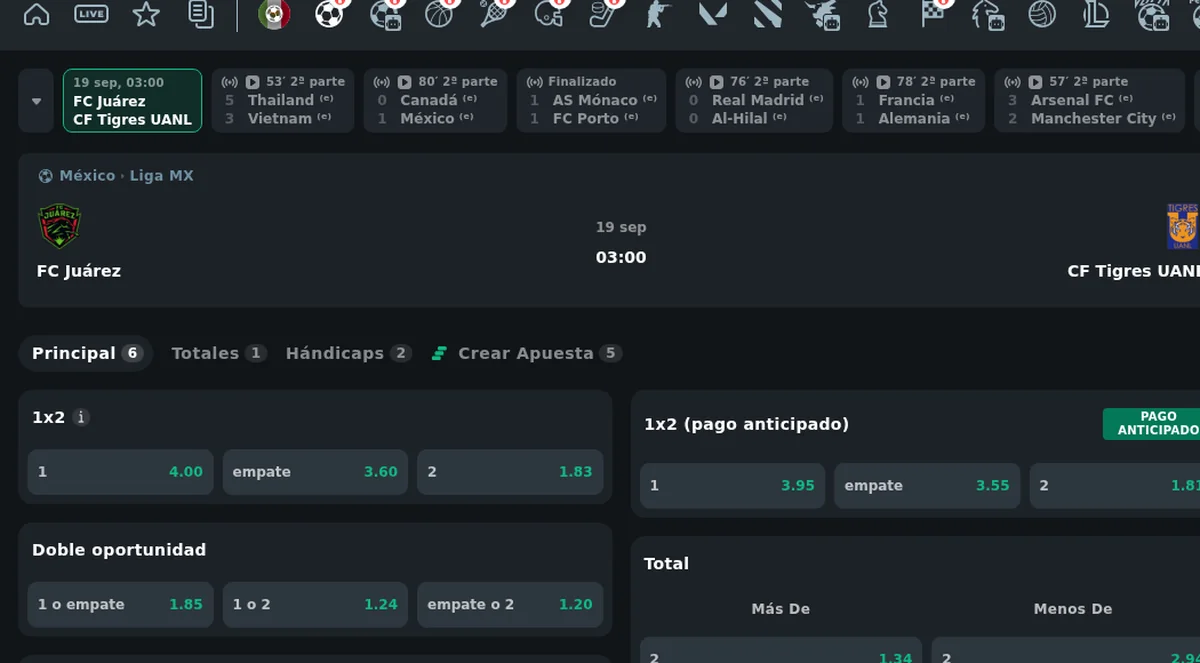Click the Total market heading
The width and height of the screenshot is (1200, 663).
(666, 564)
